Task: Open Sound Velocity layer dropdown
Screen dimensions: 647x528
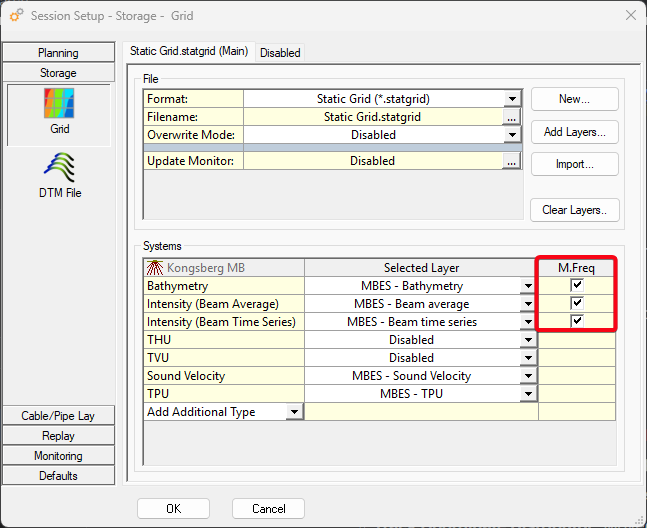Action: click(x=528, y=376)
